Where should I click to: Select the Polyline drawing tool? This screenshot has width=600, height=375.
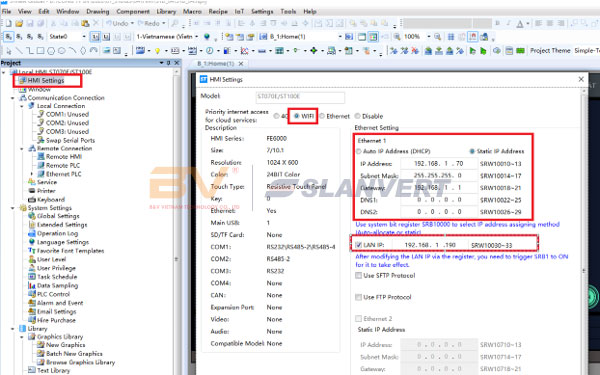click(30, 51)
